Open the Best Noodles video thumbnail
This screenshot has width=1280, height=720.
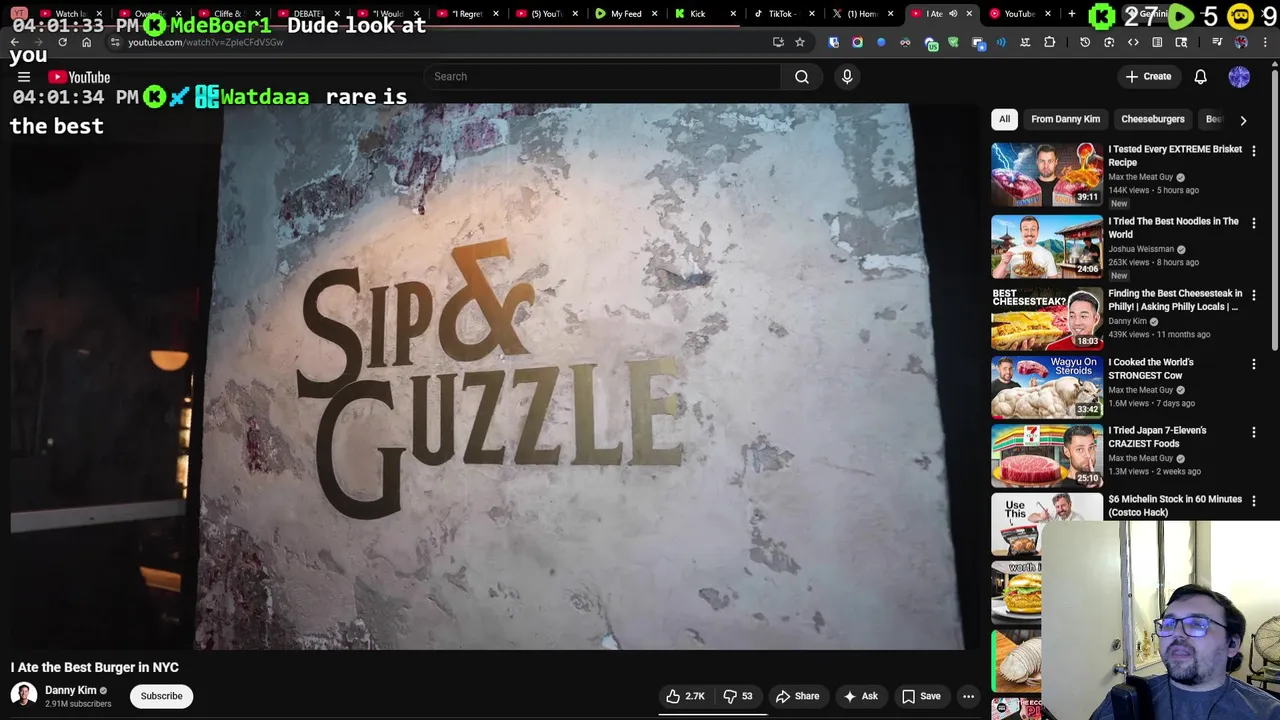pos(1047,246)
